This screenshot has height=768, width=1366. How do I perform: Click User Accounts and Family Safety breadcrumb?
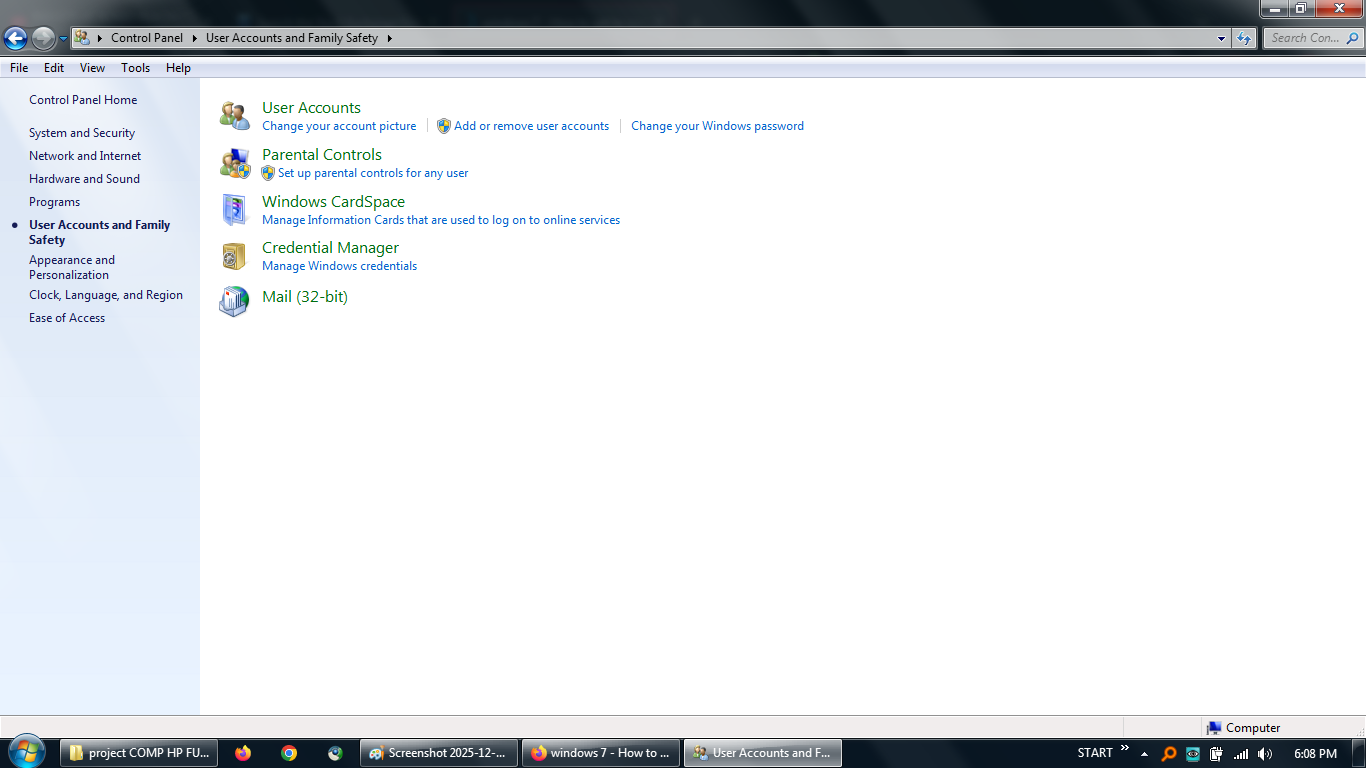(292, 38)
